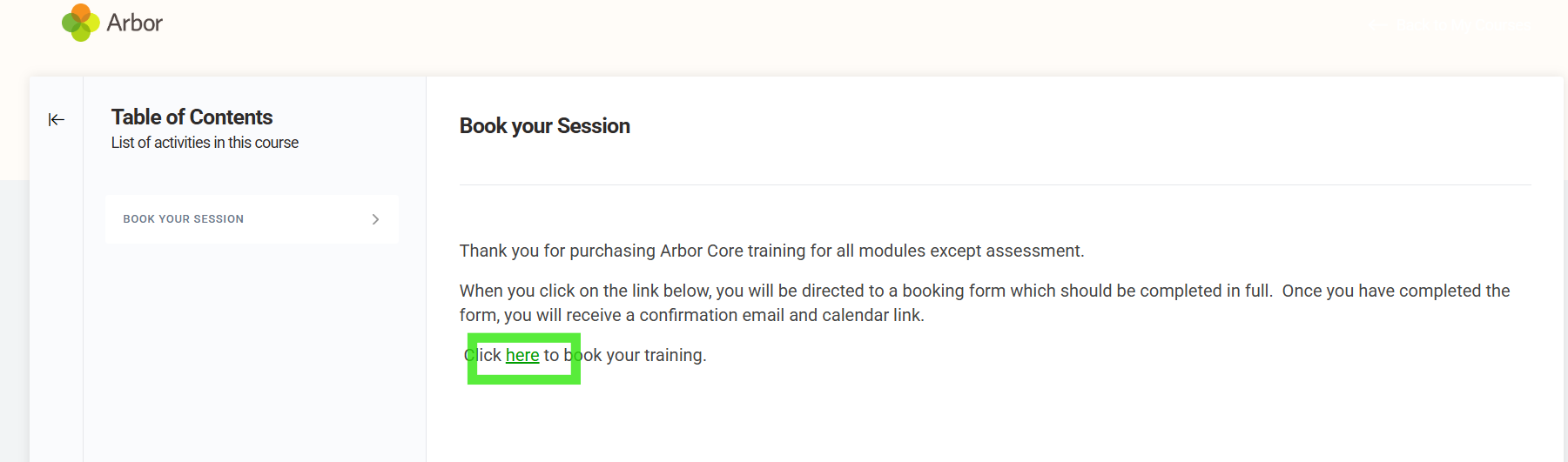Viewport: 1568px width, 462px height.
Task: Collapse the Table of Contents sidebar
Action: pos(57,119)
